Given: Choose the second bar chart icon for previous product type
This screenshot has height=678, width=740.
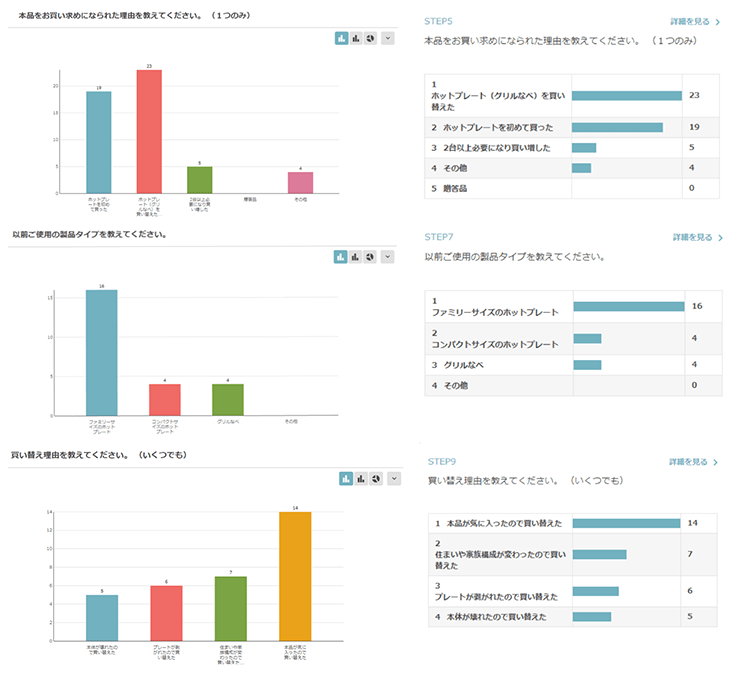Looking at the screenshot, I should pos(356,257).
